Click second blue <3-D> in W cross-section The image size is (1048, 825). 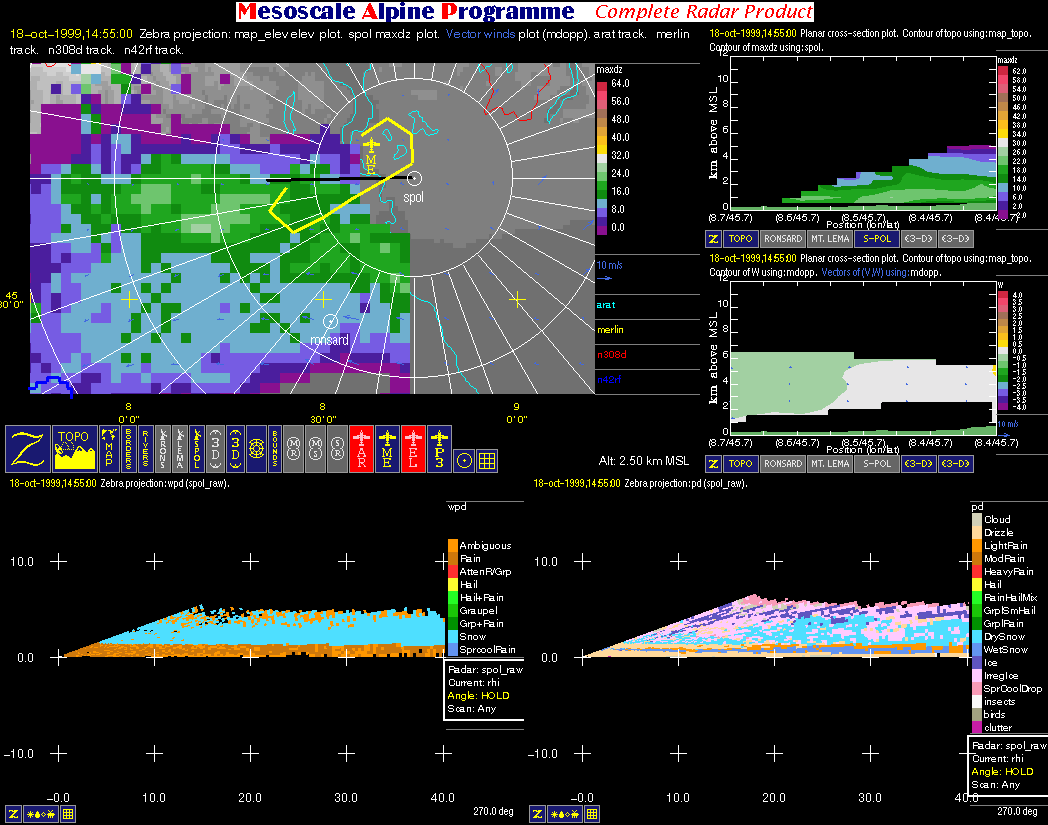pos(955,464)
